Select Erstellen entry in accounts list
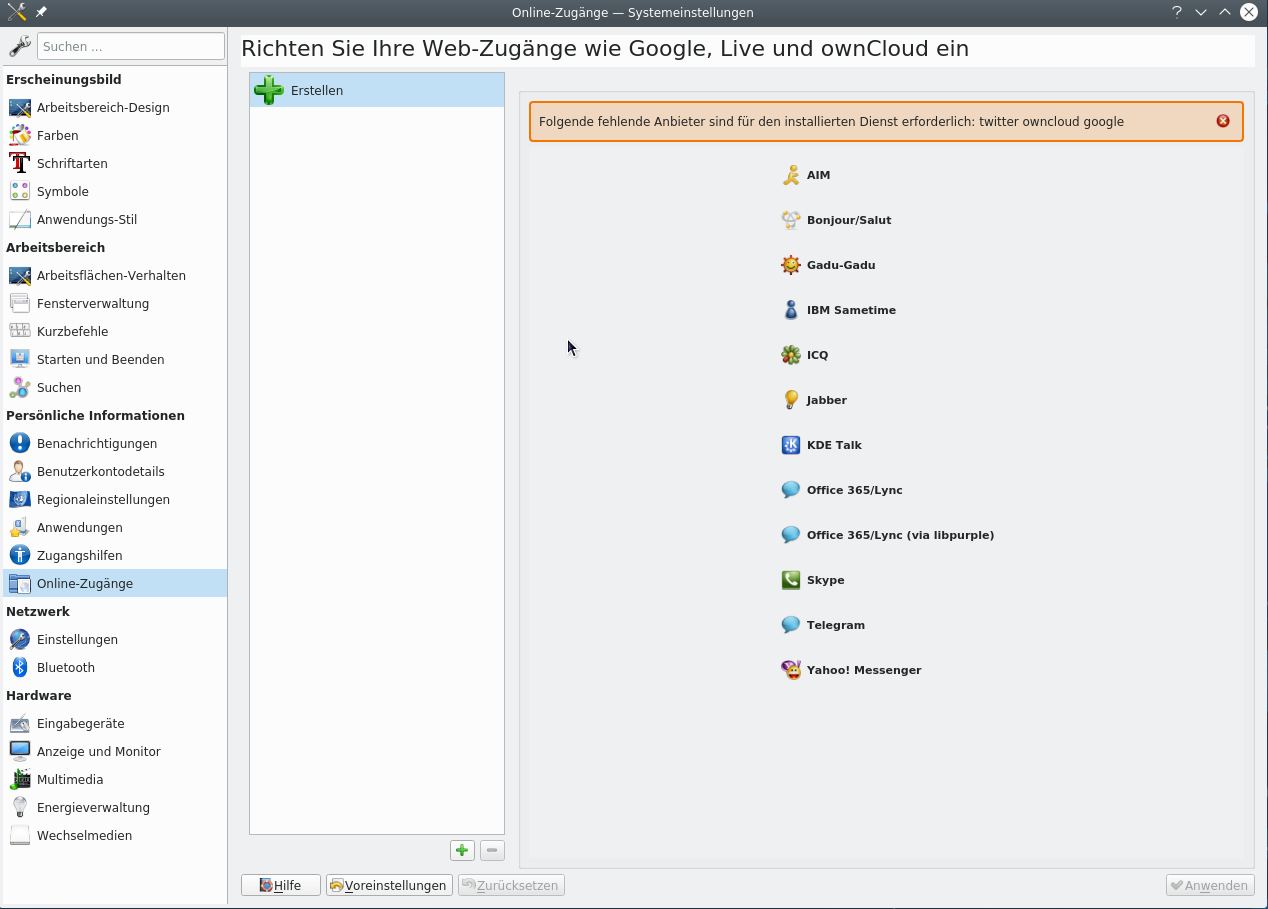Image resolution: width=1268 pixels, height=909 pixels. tap(377, 90)
